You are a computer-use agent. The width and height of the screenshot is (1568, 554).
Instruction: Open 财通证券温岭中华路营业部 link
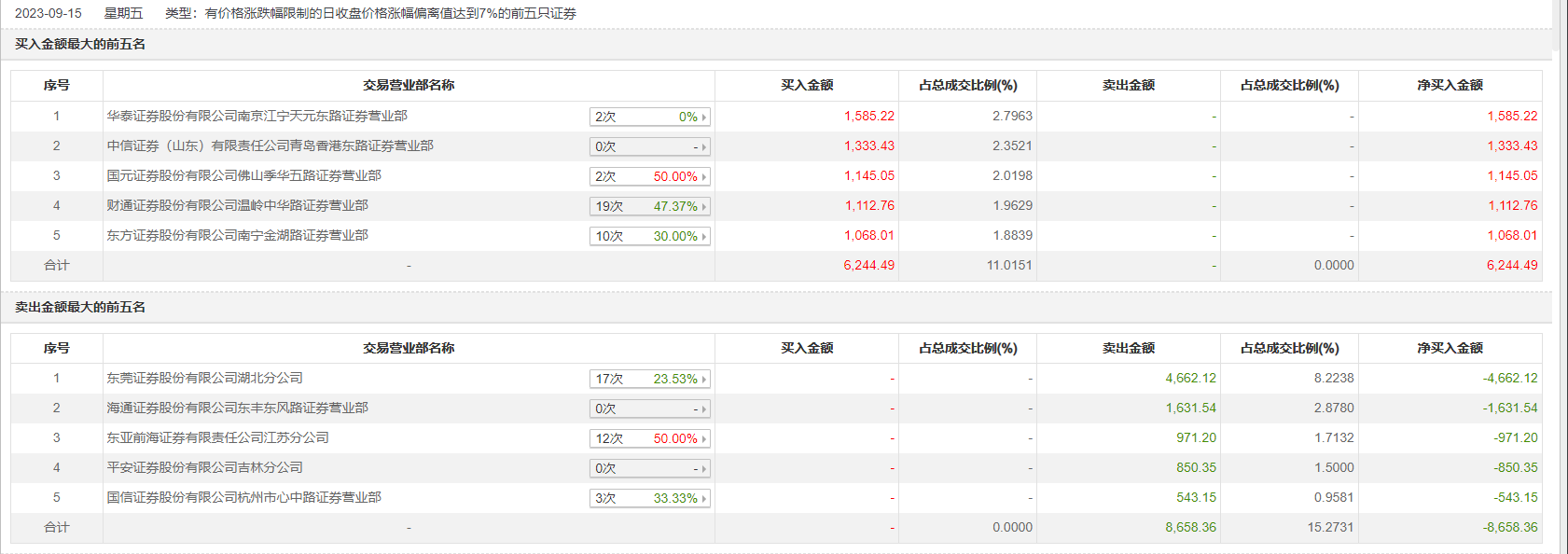click(237, 205)
